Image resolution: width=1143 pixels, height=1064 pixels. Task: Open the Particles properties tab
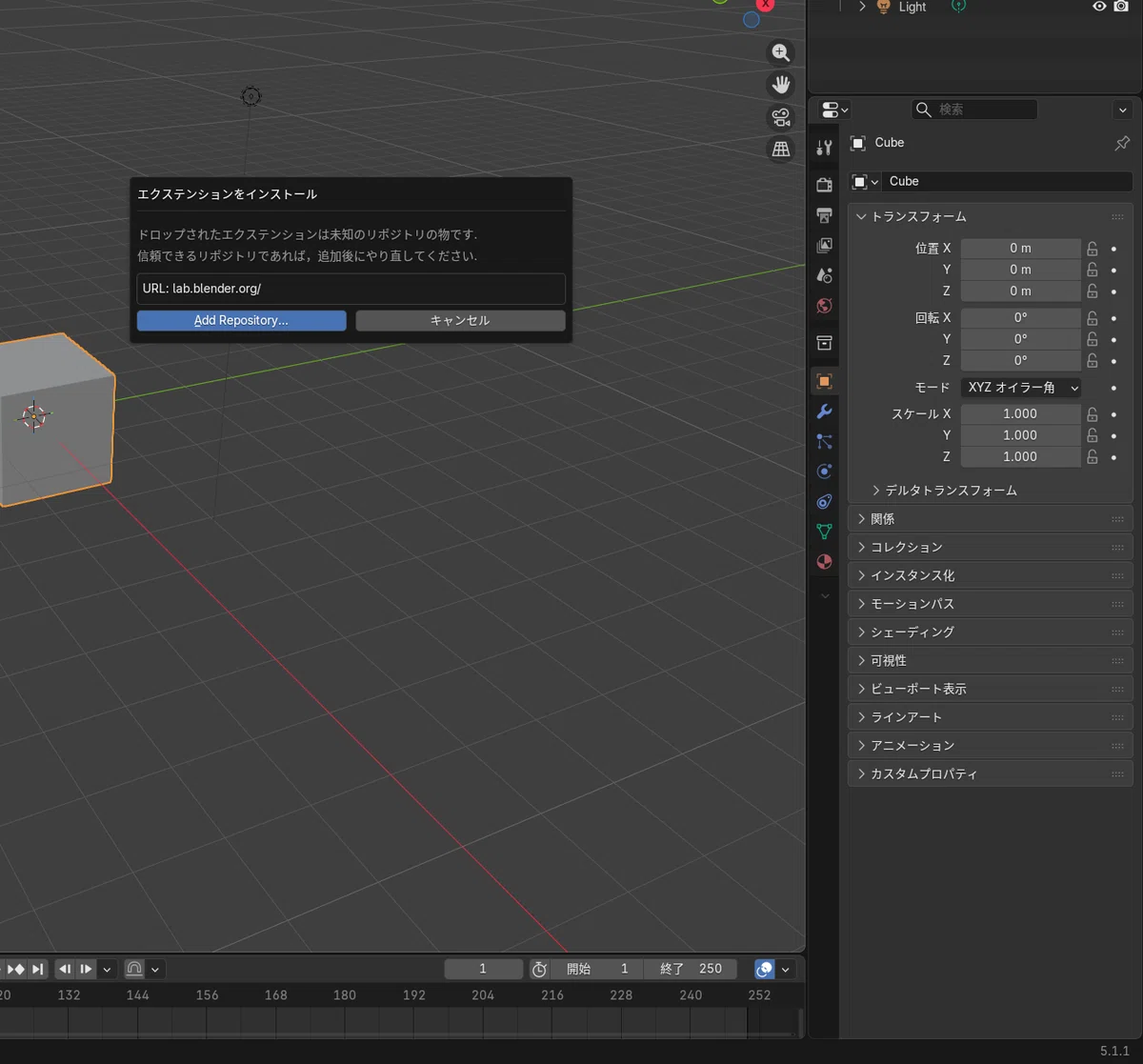(x=825, y=441)
